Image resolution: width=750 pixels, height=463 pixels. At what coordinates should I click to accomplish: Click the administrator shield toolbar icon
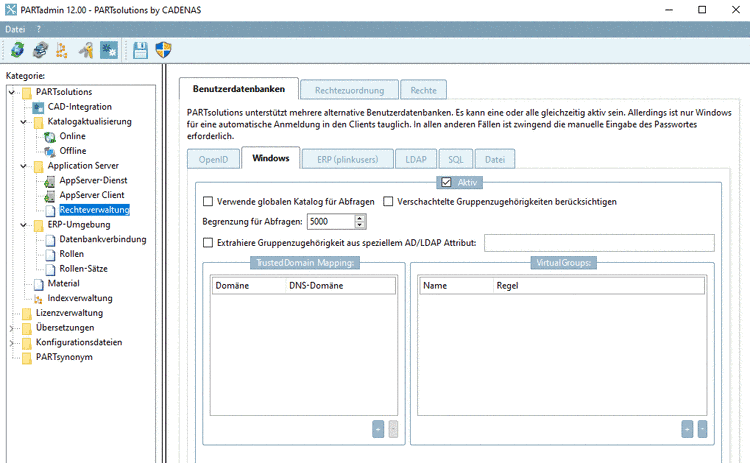coord(164,50)
